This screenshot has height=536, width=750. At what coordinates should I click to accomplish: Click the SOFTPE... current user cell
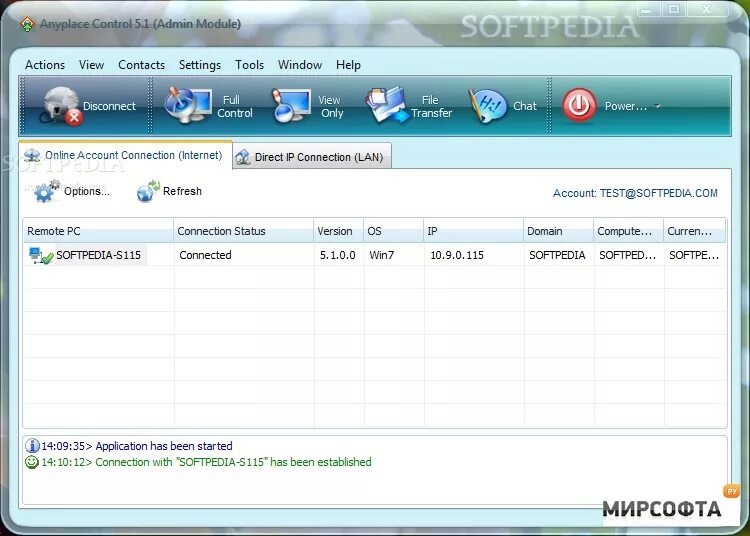click(x=694, y=255)
